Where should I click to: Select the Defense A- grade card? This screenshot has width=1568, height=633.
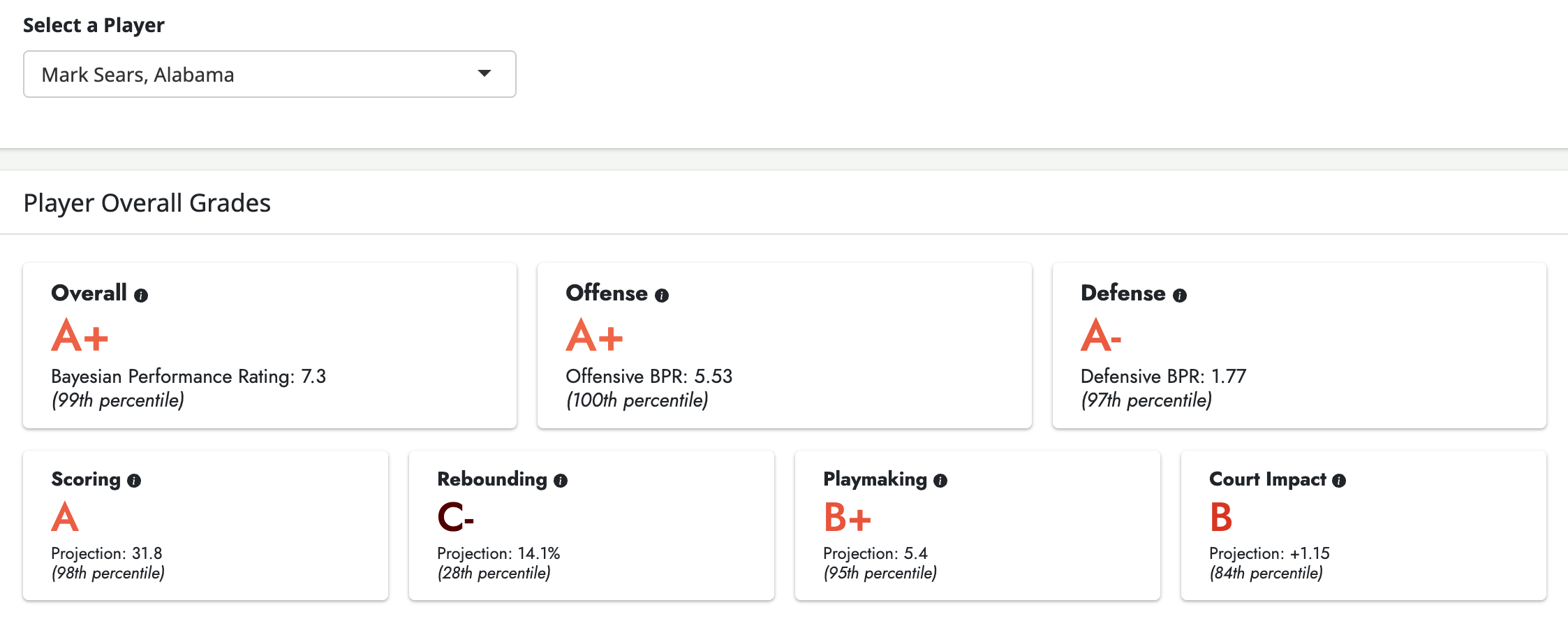click(x=1299, y=345)
